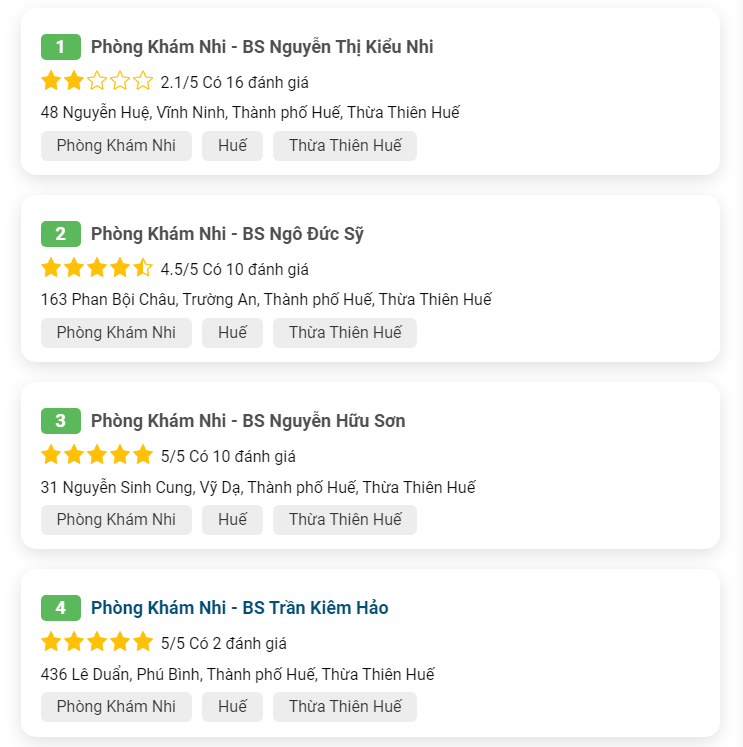This screenshot has width=743, height=747.
Task: Click star rating of BS Nguyễn Thị Kiều Nhi
Action: [x=97, y=81]
